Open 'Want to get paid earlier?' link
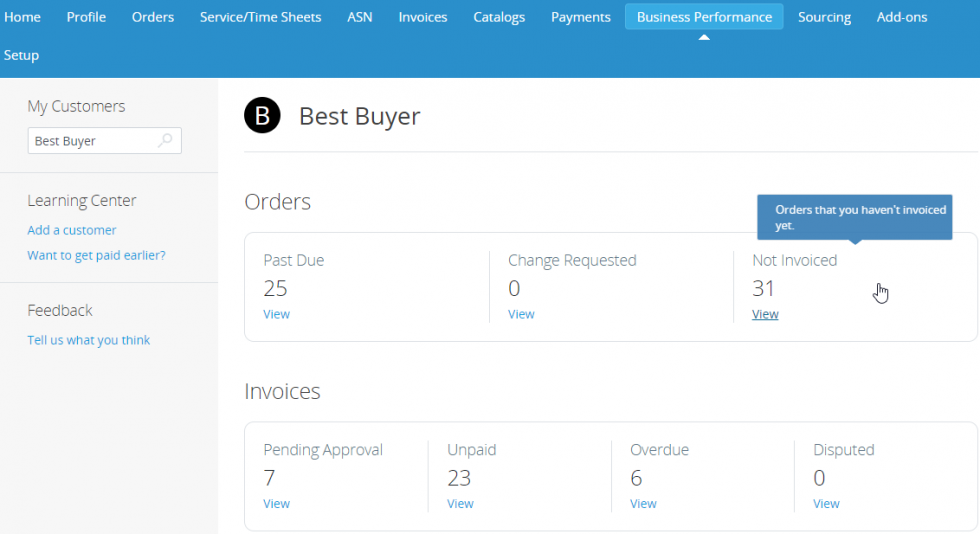This screenshot has width=980, height=534. pos(96,255)
